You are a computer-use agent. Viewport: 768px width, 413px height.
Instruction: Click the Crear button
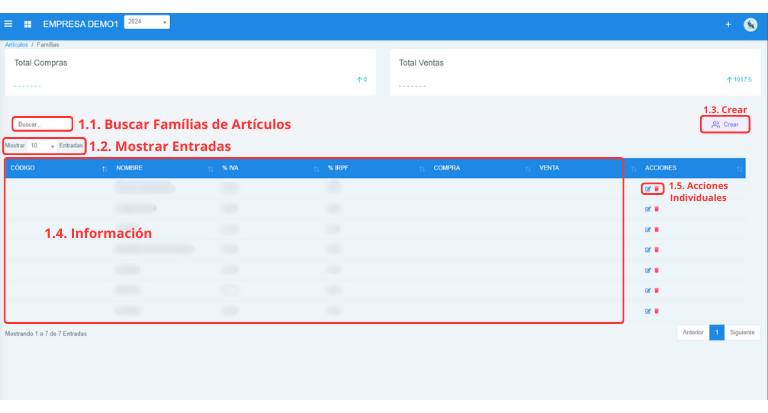click(725, 124)
